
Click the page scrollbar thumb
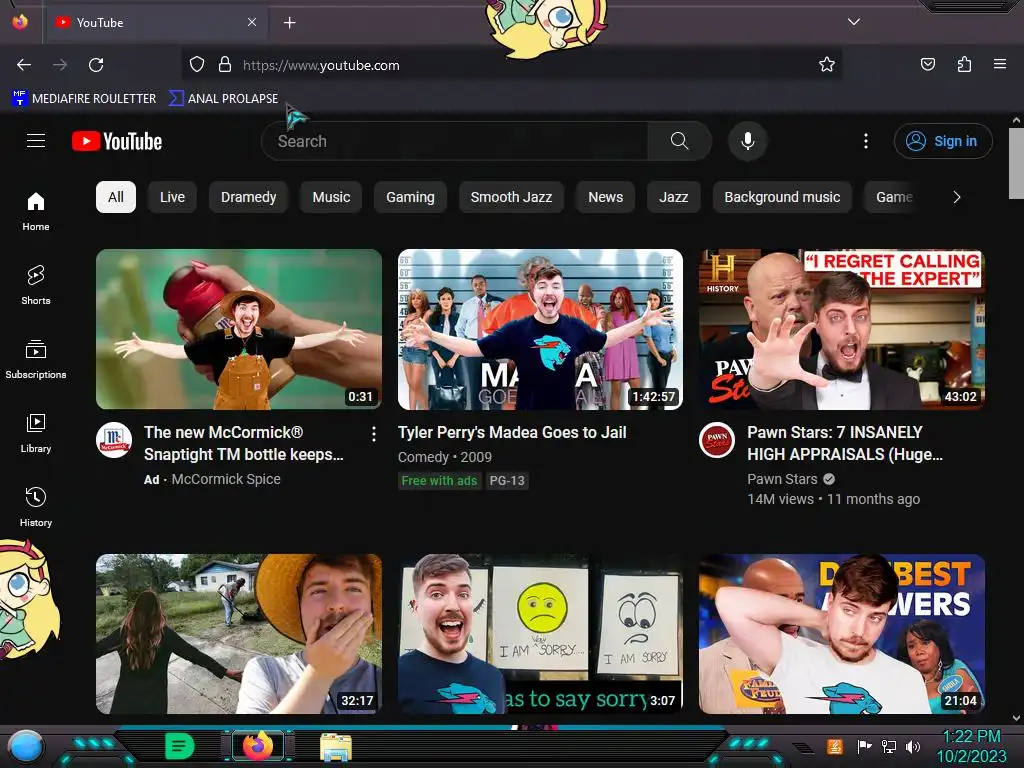click(x=1016, y=163)
